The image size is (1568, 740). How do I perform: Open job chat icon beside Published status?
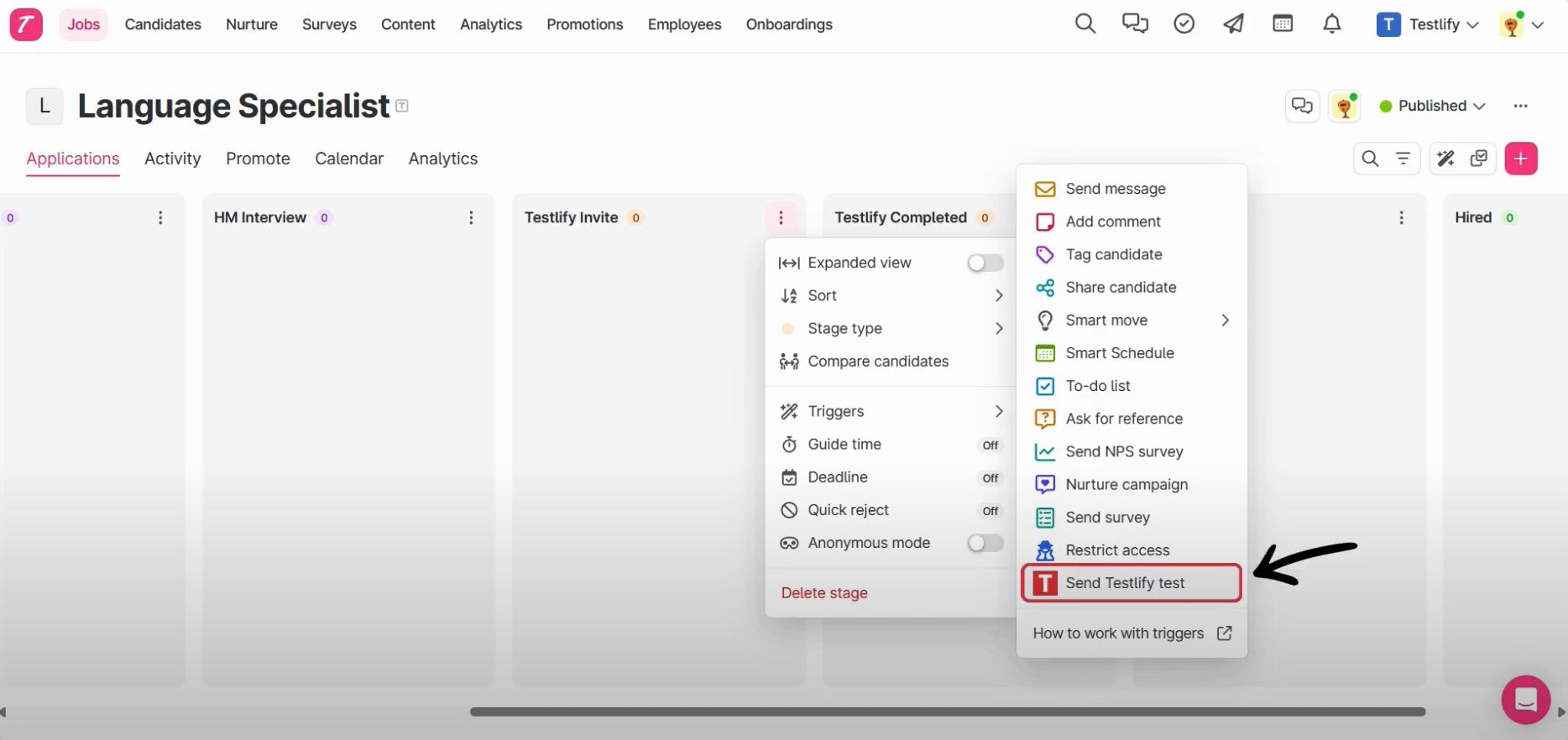pyautogui.click(x=1302, y=106)
